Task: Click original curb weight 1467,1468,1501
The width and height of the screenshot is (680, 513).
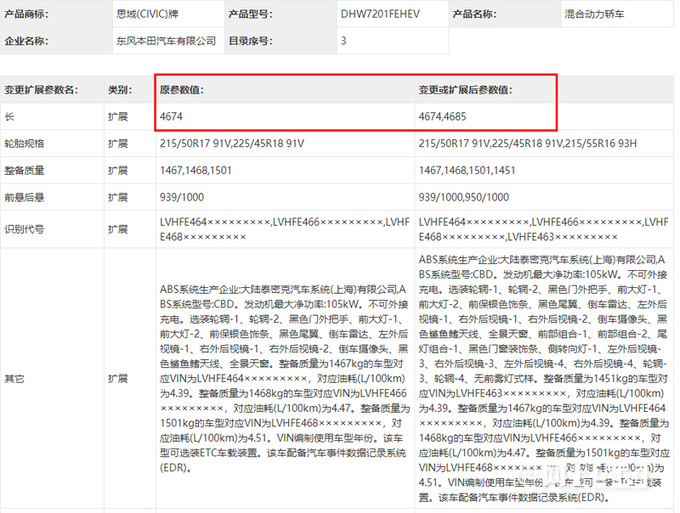Action: pyautogui.click(x=196, y=170)
